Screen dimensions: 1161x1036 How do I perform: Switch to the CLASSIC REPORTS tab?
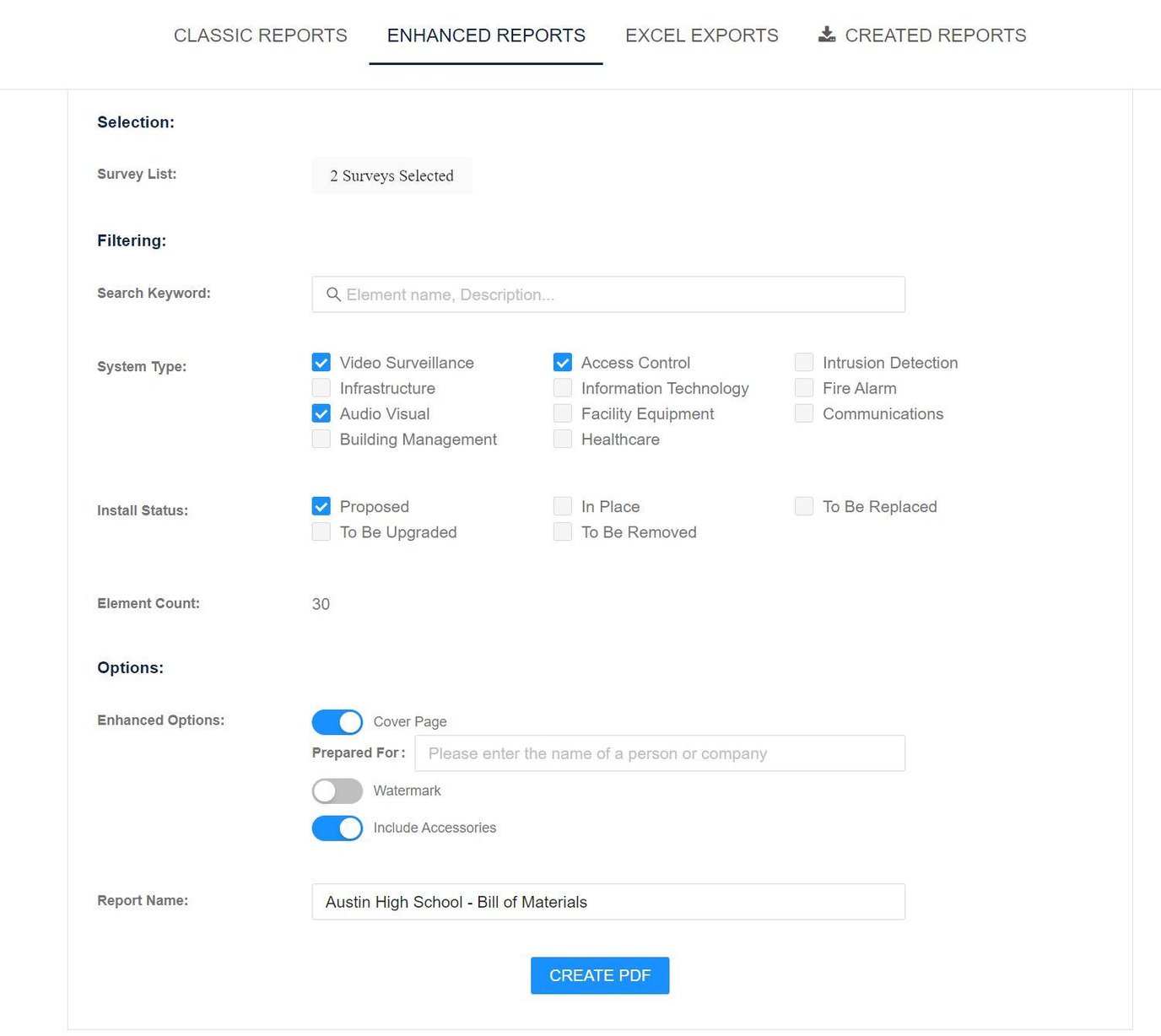[260, 35]
